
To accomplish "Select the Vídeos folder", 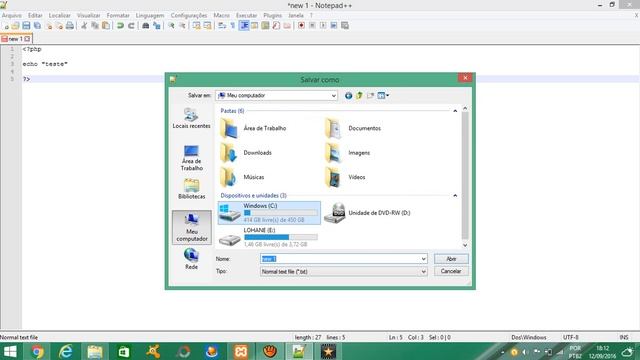I will pyautogui.click(x=345, y=177).
